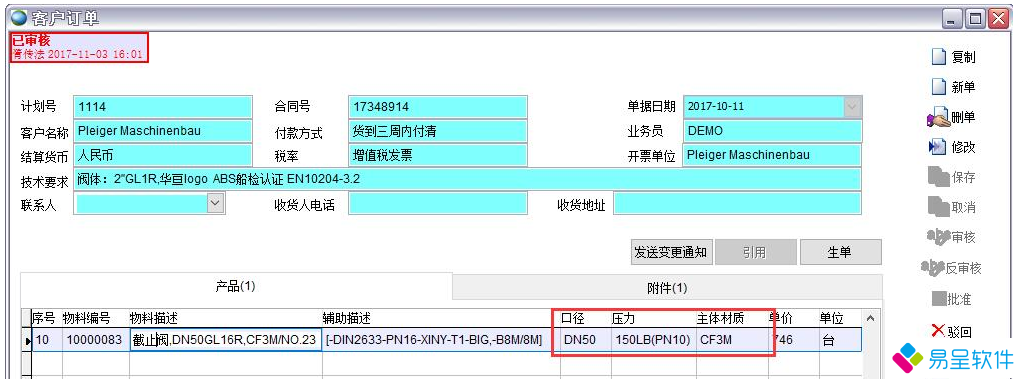Click the 合同号 field 17348914
The height and width of the screenshot is (379, 1018).
click(x=438, y=106)
